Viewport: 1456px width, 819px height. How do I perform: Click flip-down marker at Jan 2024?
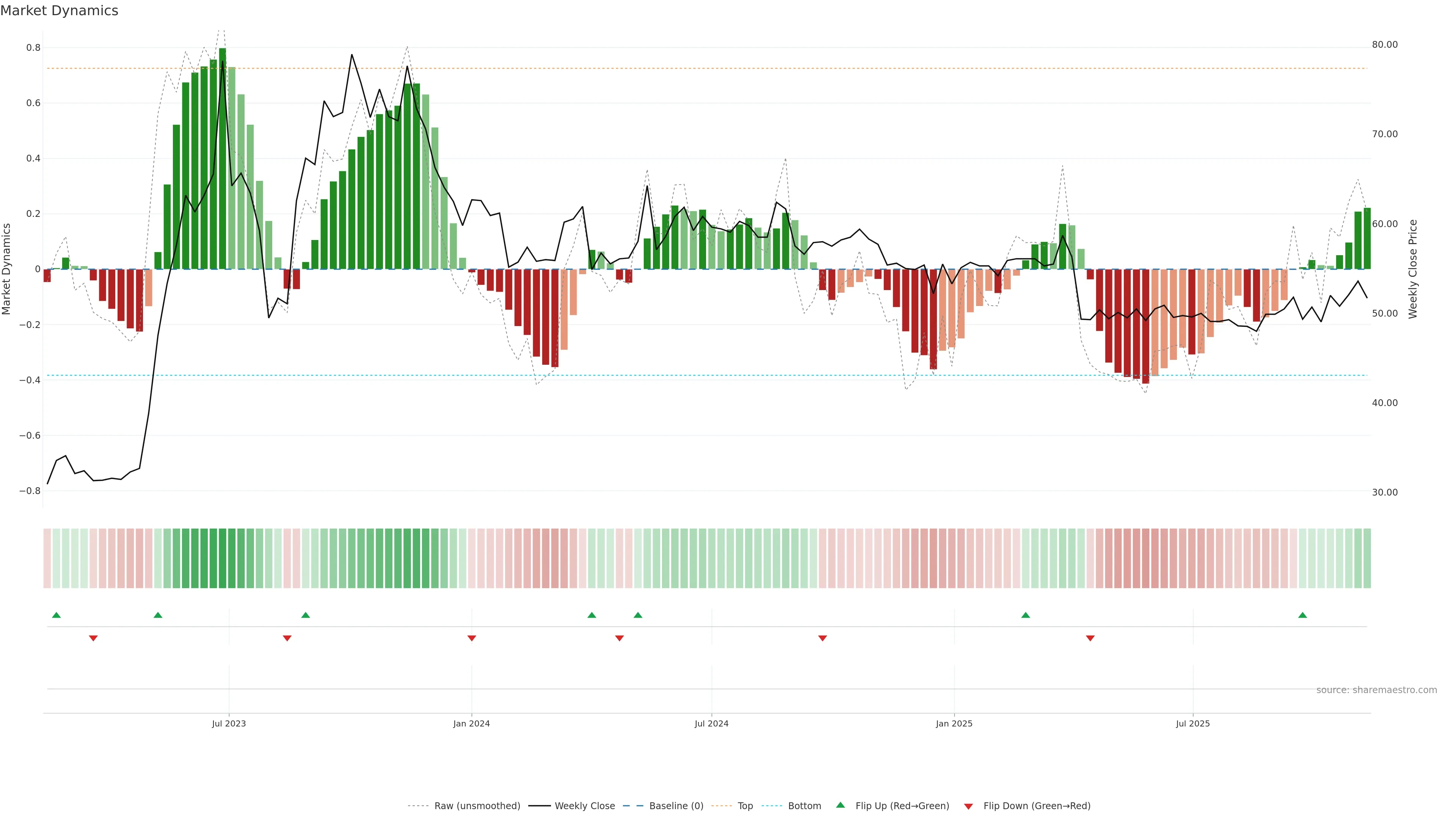pos(471,638)
